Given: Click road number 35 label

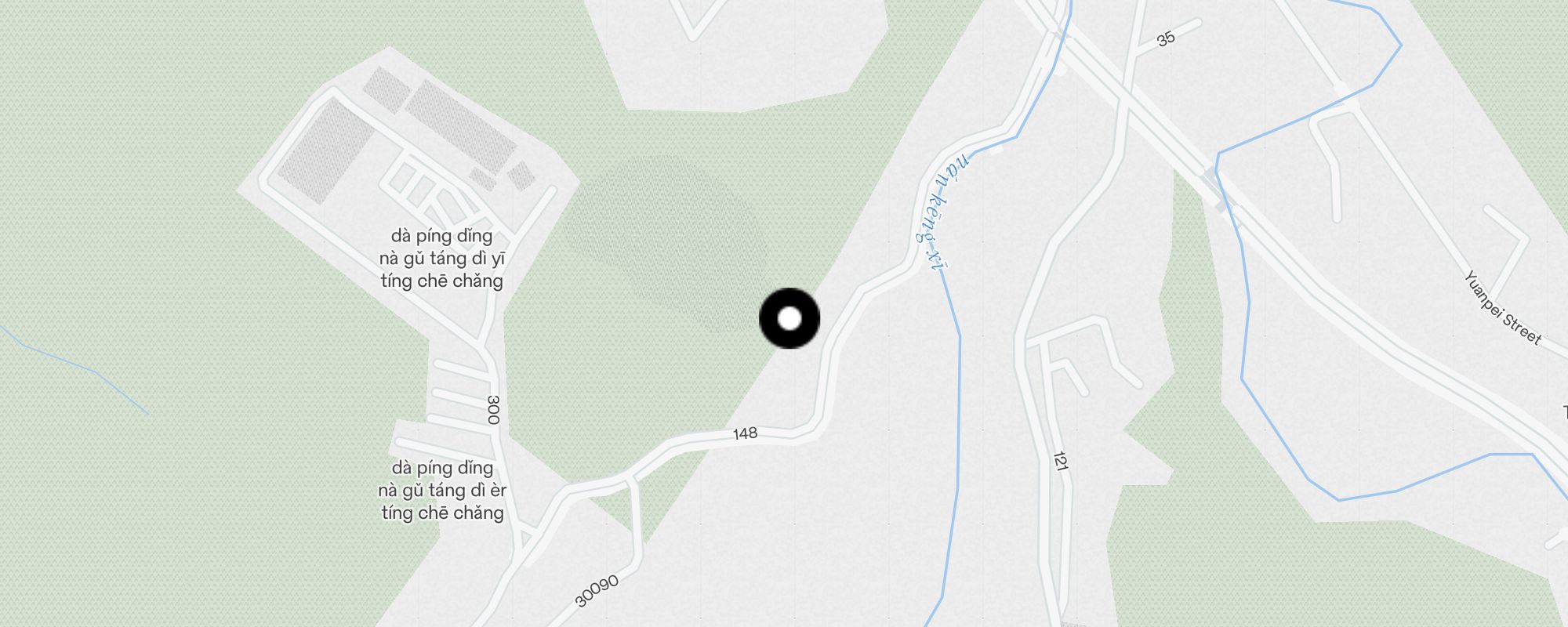Looking at the screenshot, I should [x=1166, y=38].
